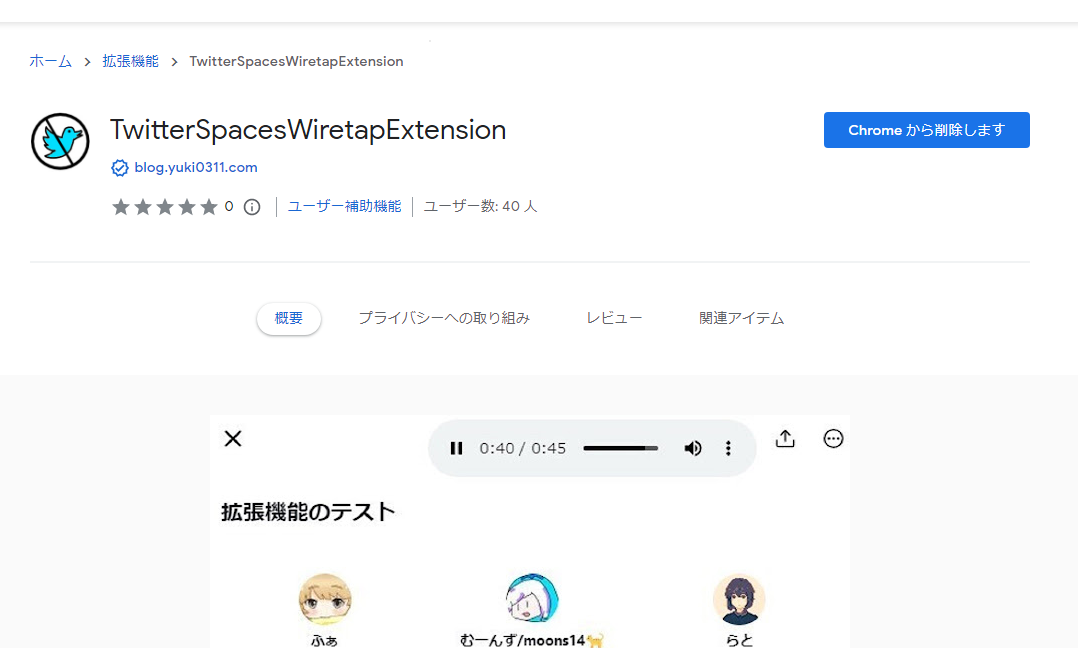Screen dimensions: 1078x648
Task: Go to ホーム breadcrumb link
Action: 50,61
